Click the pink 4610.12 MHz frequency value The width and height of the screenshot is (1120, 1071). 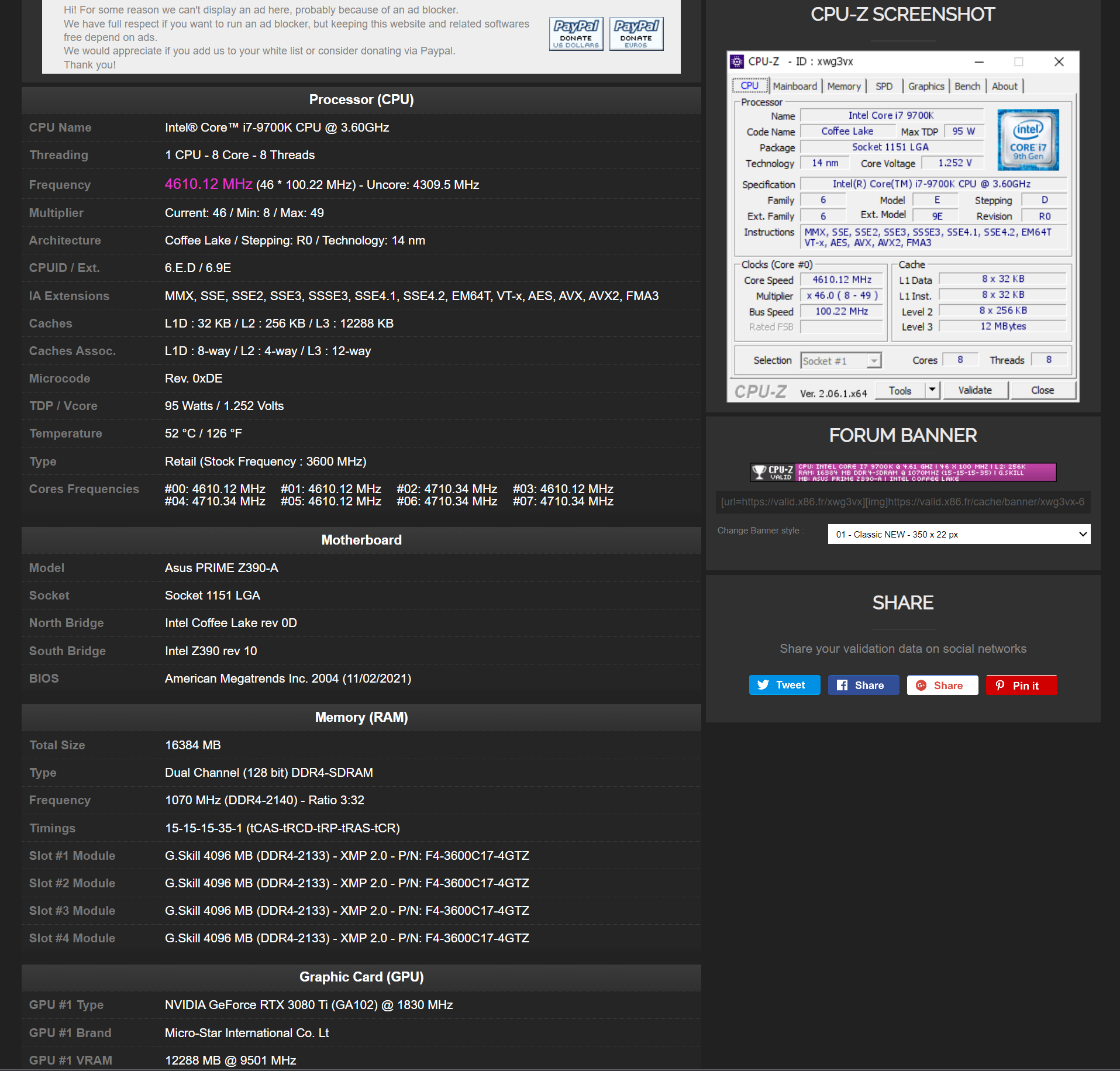pos(208,184)
